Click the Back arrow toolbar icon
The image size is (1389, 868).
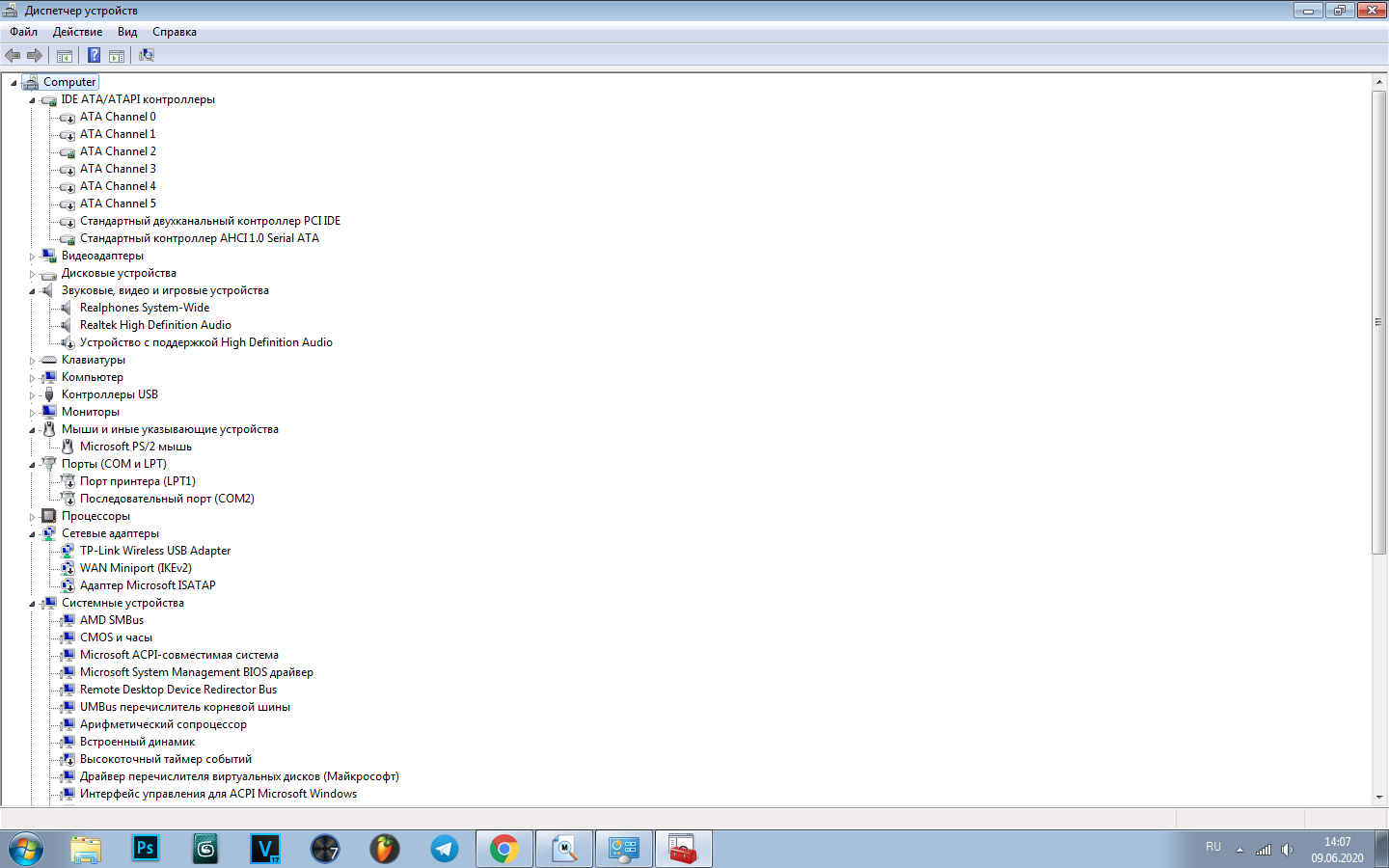(x=13, y=55)
